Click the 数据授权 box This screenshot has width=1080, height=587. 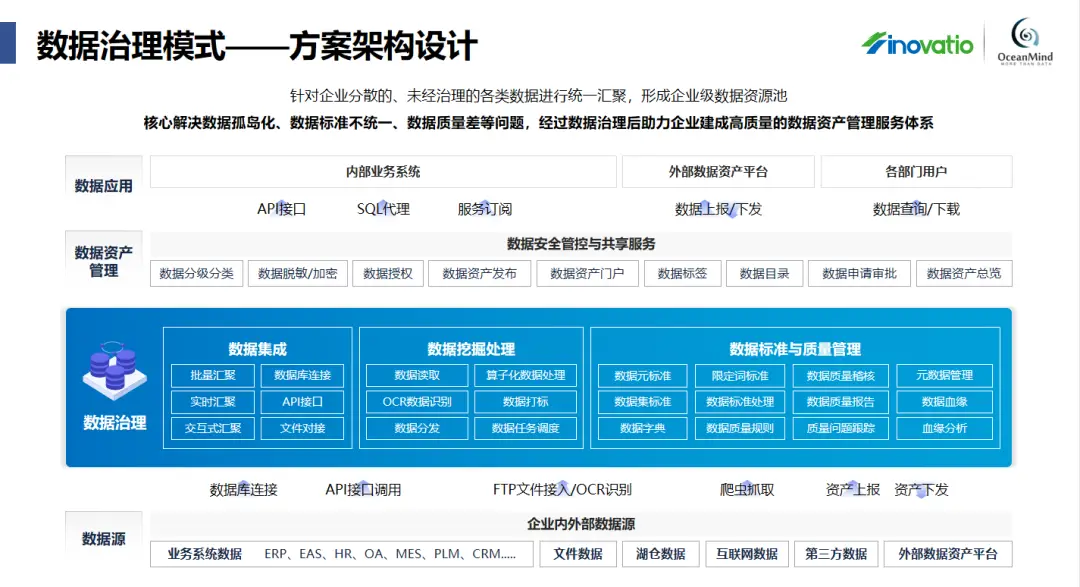pyautogui.click(x=388, y=274)
